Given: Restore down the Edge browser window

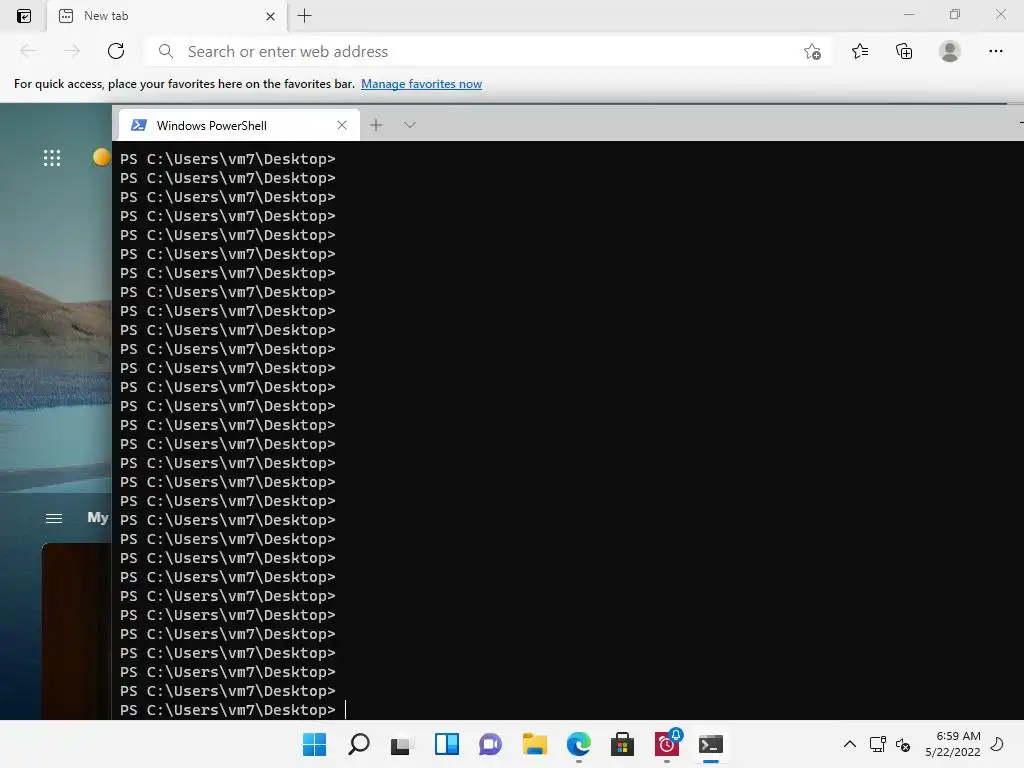Looking at the screenshot, I should 955,14.
